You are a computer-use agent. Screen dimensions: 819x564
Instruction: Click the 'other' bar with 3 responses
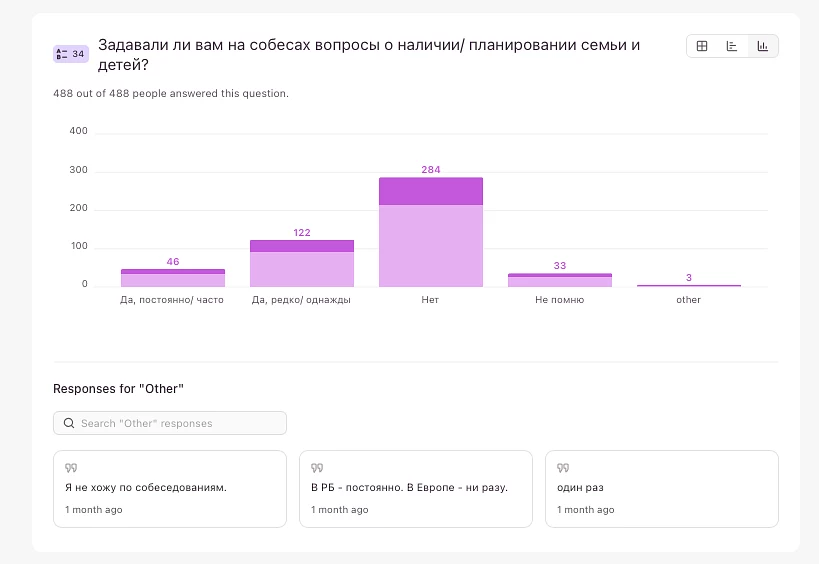click(689, 285)
